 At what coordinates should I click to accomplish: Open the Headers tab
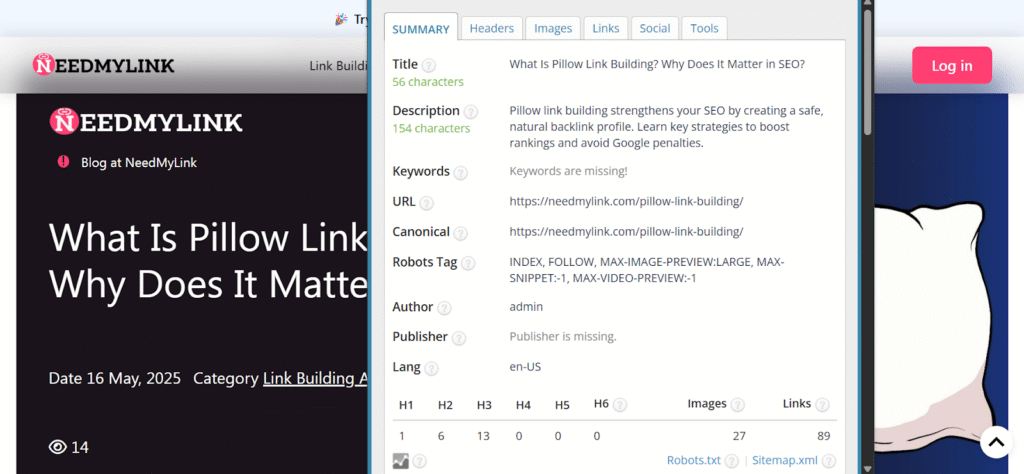point(492,28)
